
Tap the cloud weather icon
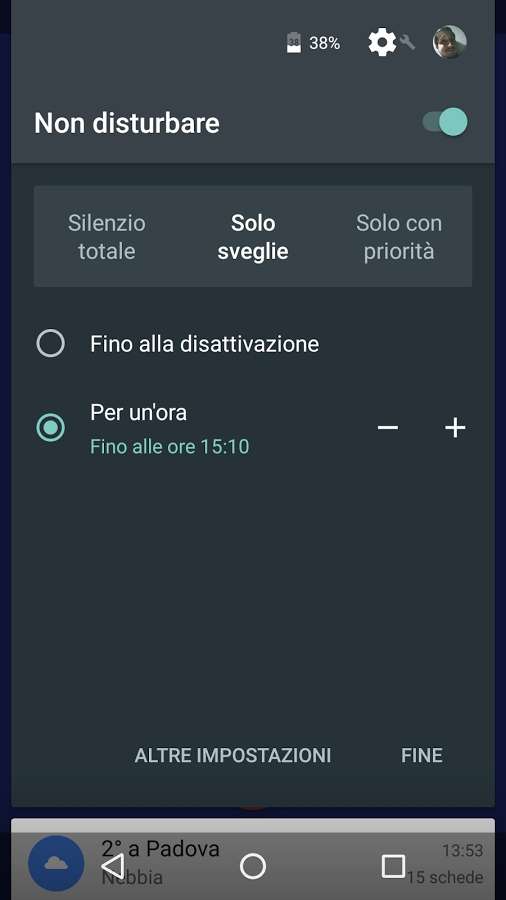click(x=56, y=864)
